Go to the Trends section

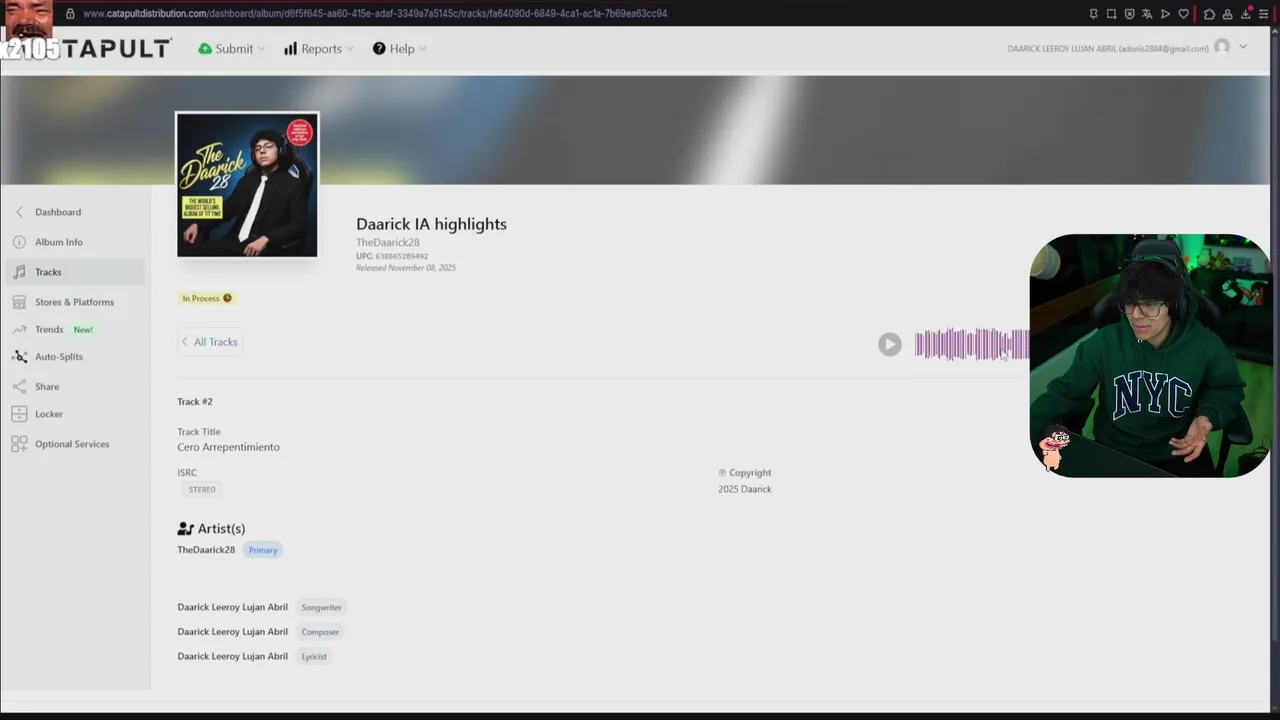[x=49, y=329]
